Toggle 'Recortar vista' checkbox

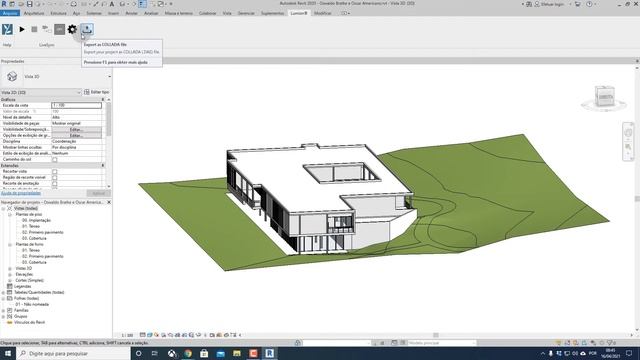tap(55, 172)
